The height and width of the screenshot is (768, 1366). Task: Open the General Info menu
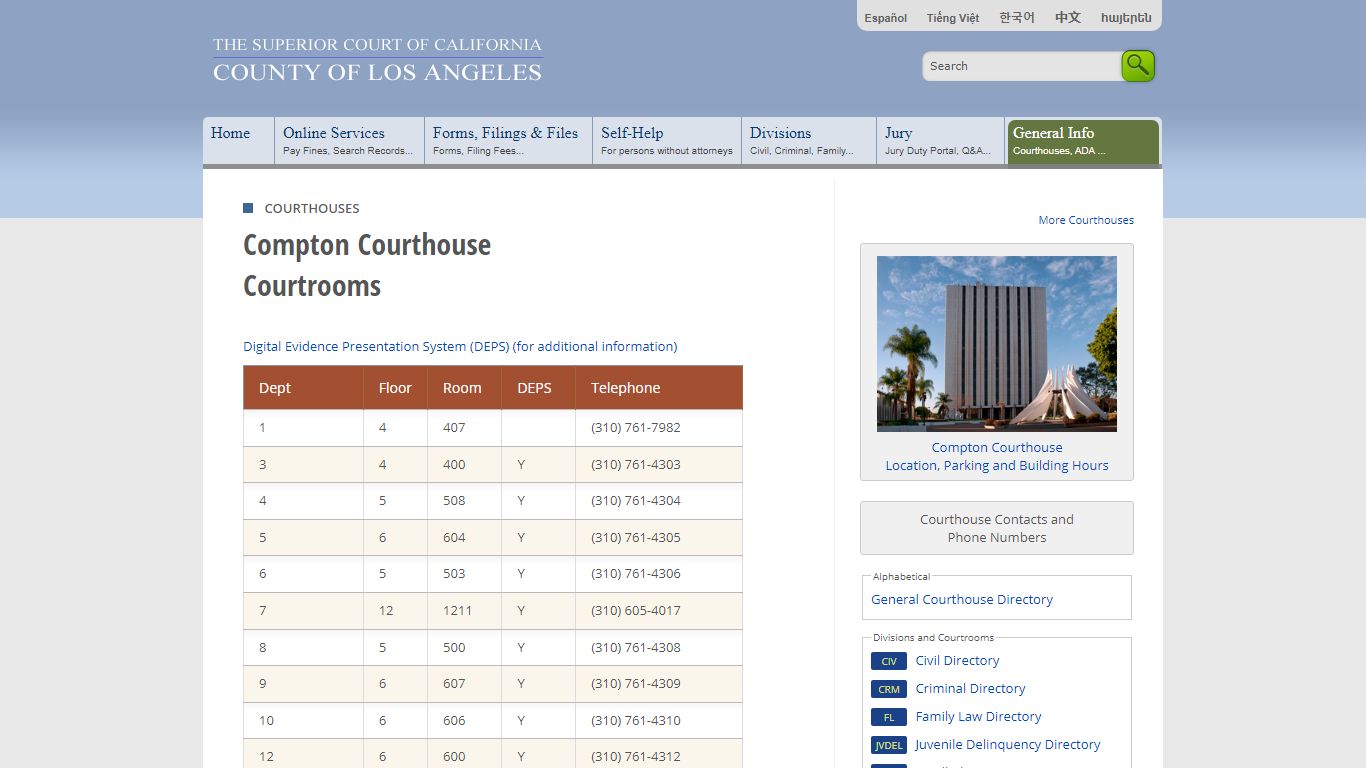coord(1083,141)
